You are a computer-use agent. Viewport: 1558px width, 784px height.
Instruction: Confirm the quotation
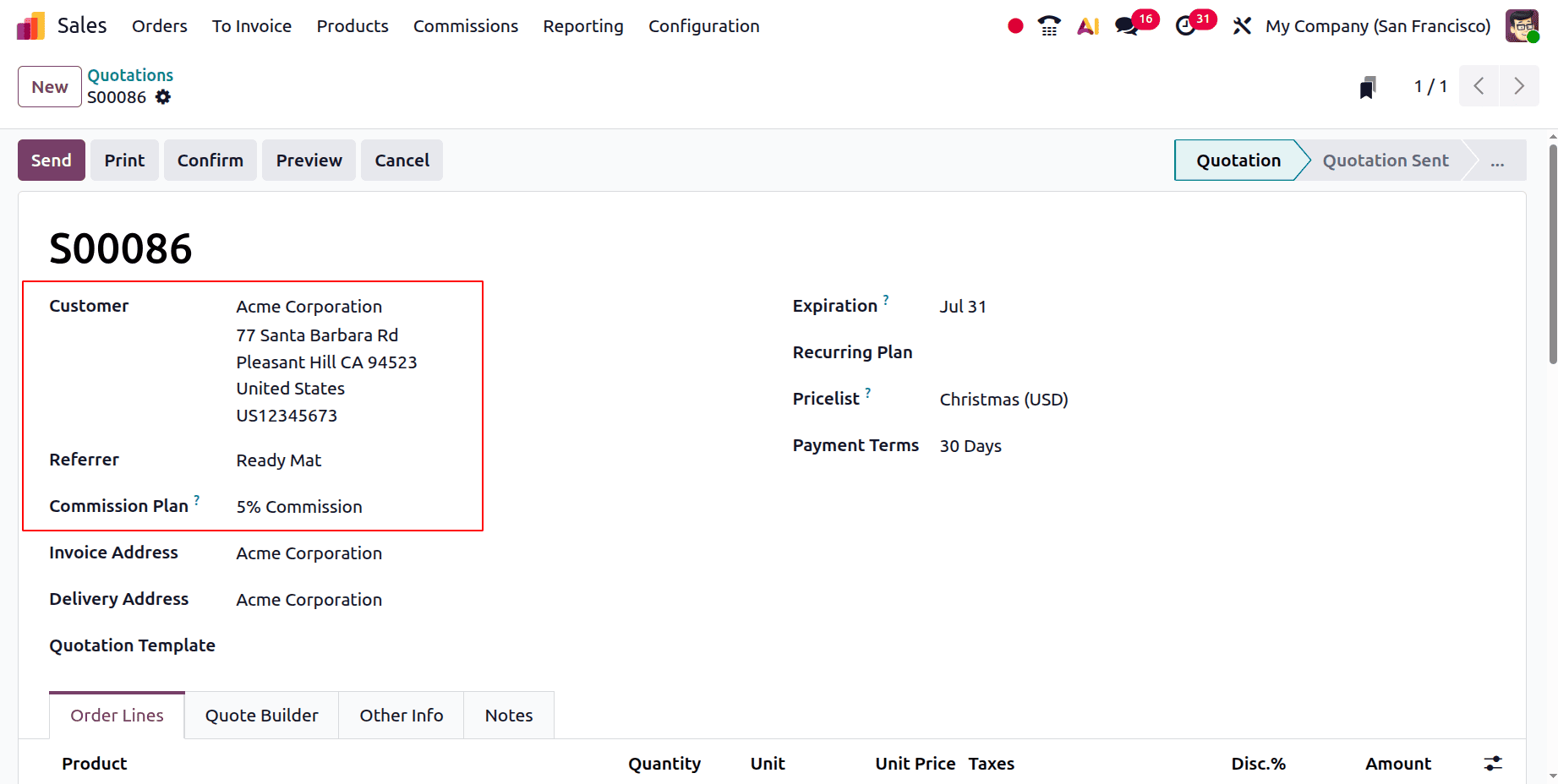210,161
